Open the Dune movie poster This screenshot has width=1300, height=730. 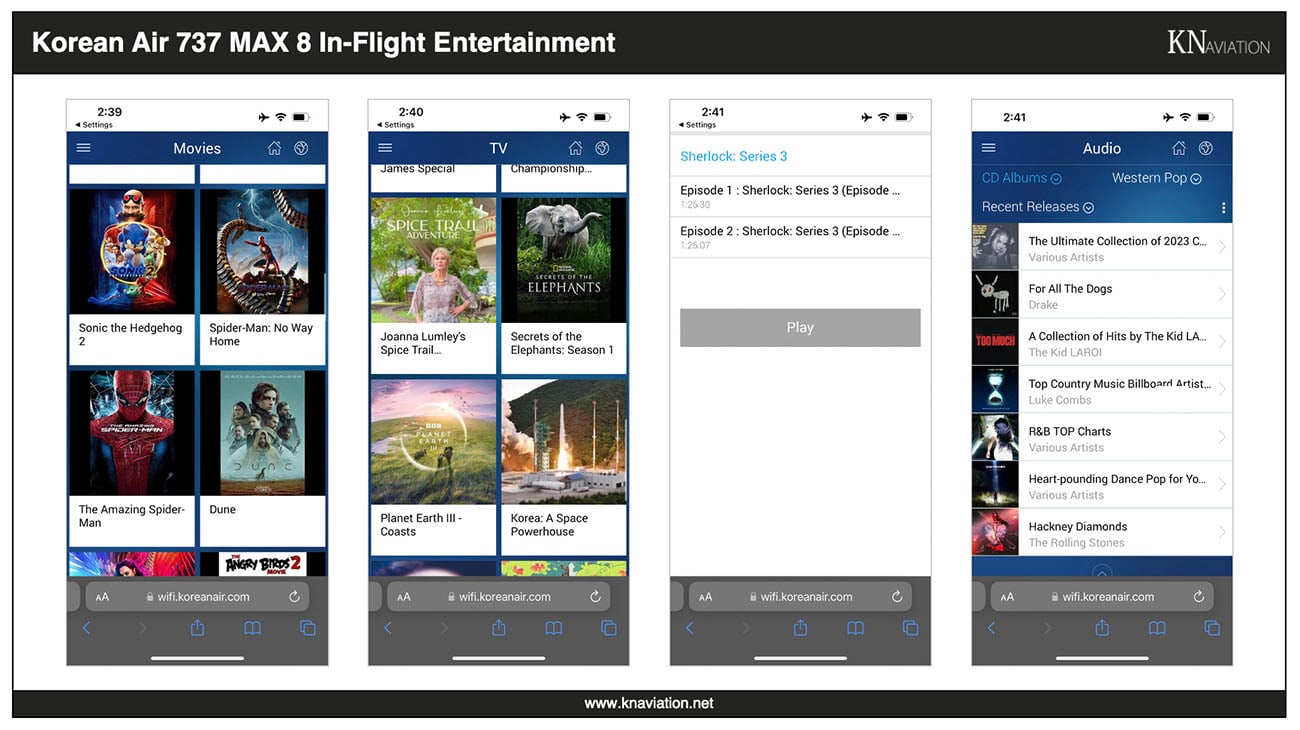(x=262, y=433)
